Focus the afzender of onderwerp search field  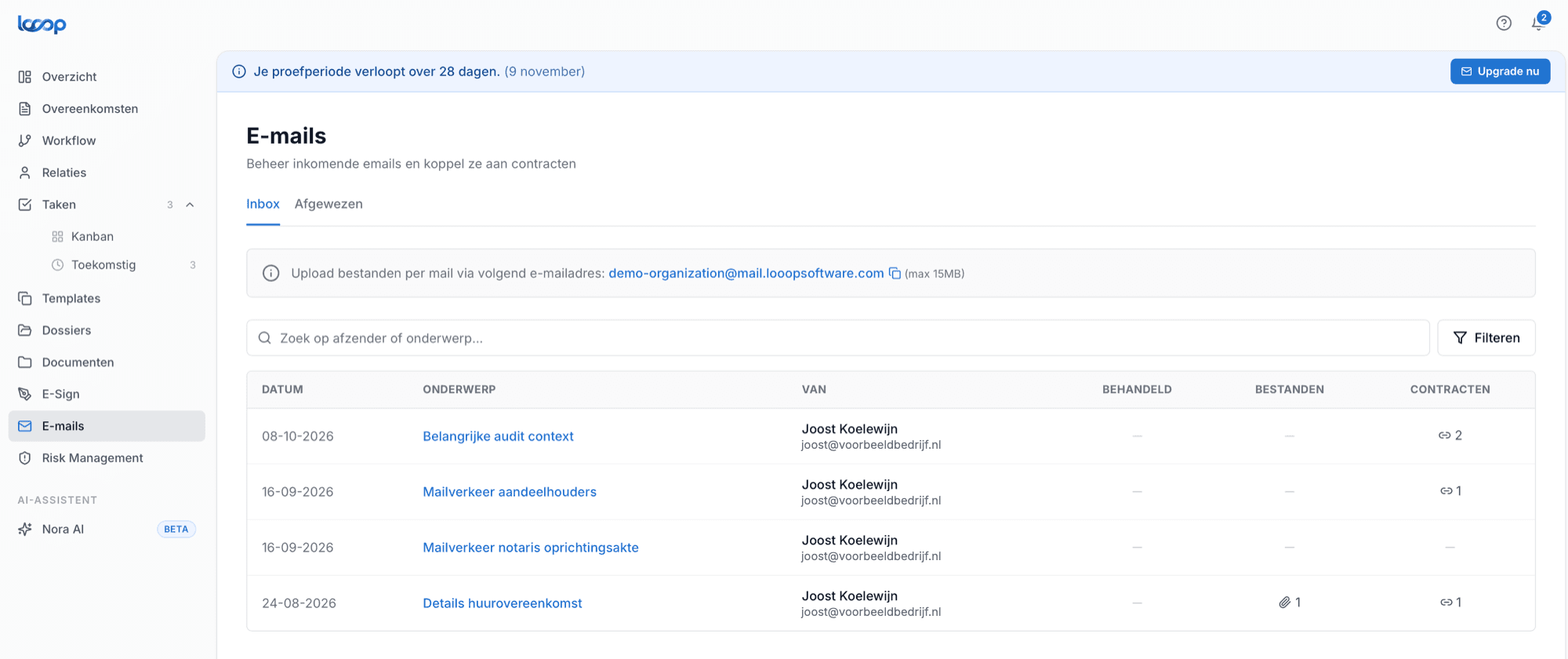837,338
